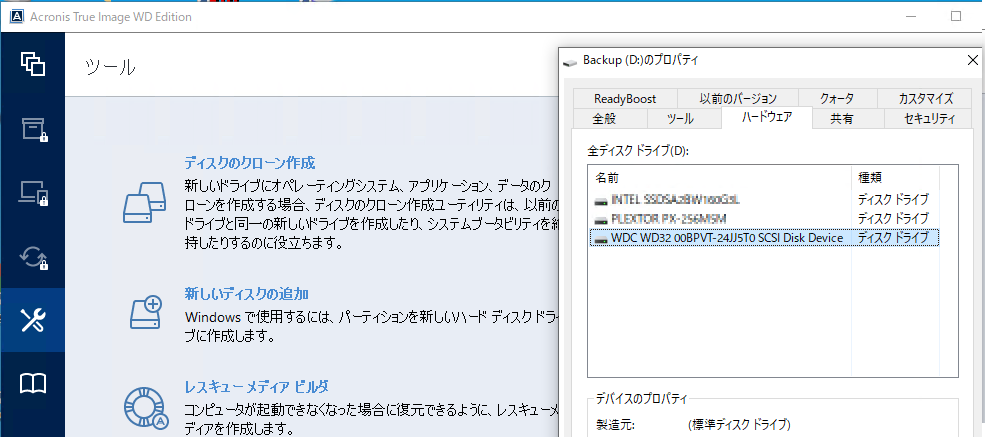Image resolution: width=985 pixels, height=437 pixels.
Task: Click ディスク ドライブ type of INTEL row
Action: click(893, 200)
